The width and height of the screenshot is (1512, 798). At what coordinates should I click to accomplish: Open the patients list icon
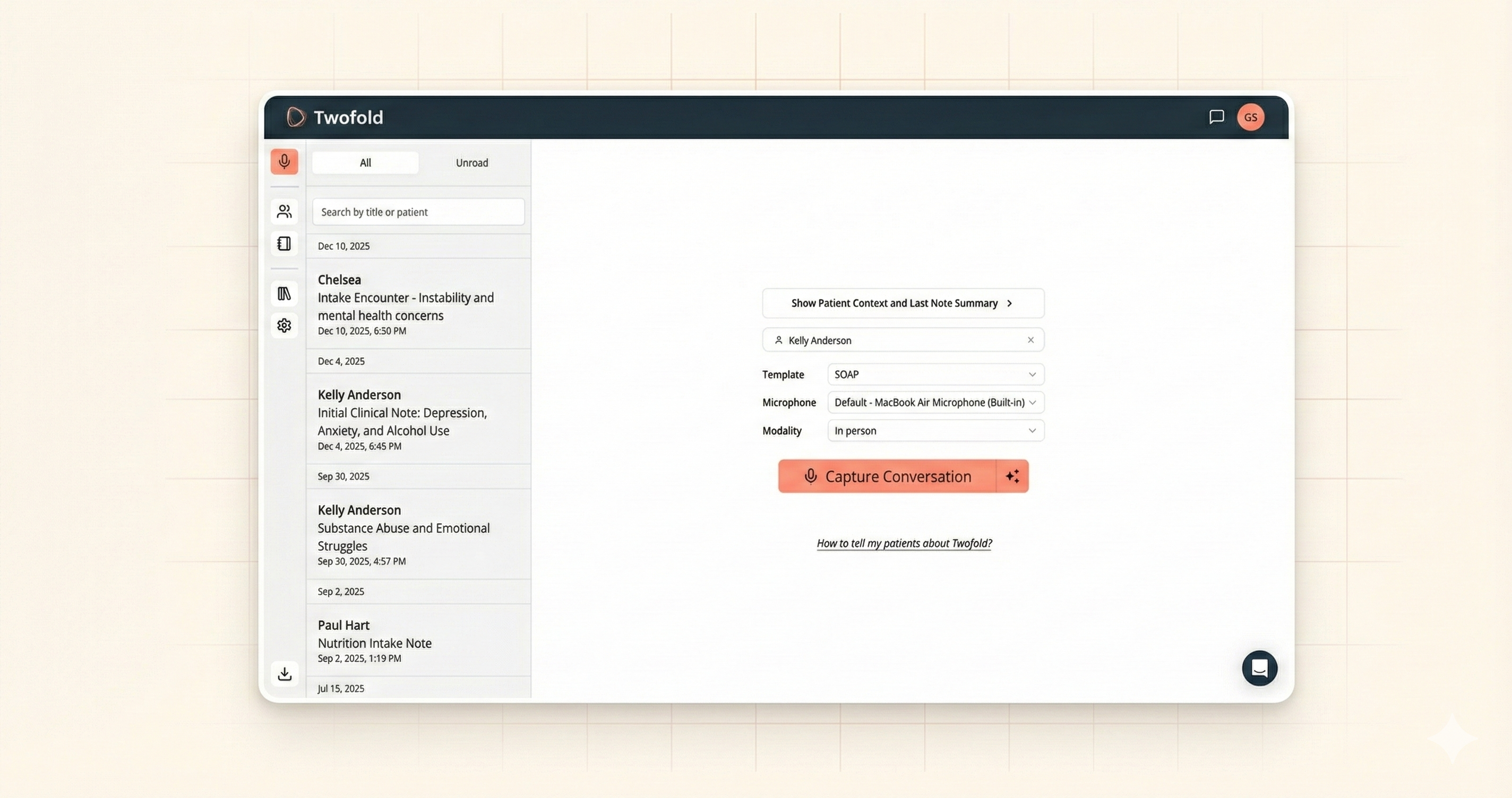click(x=284, y=211)
